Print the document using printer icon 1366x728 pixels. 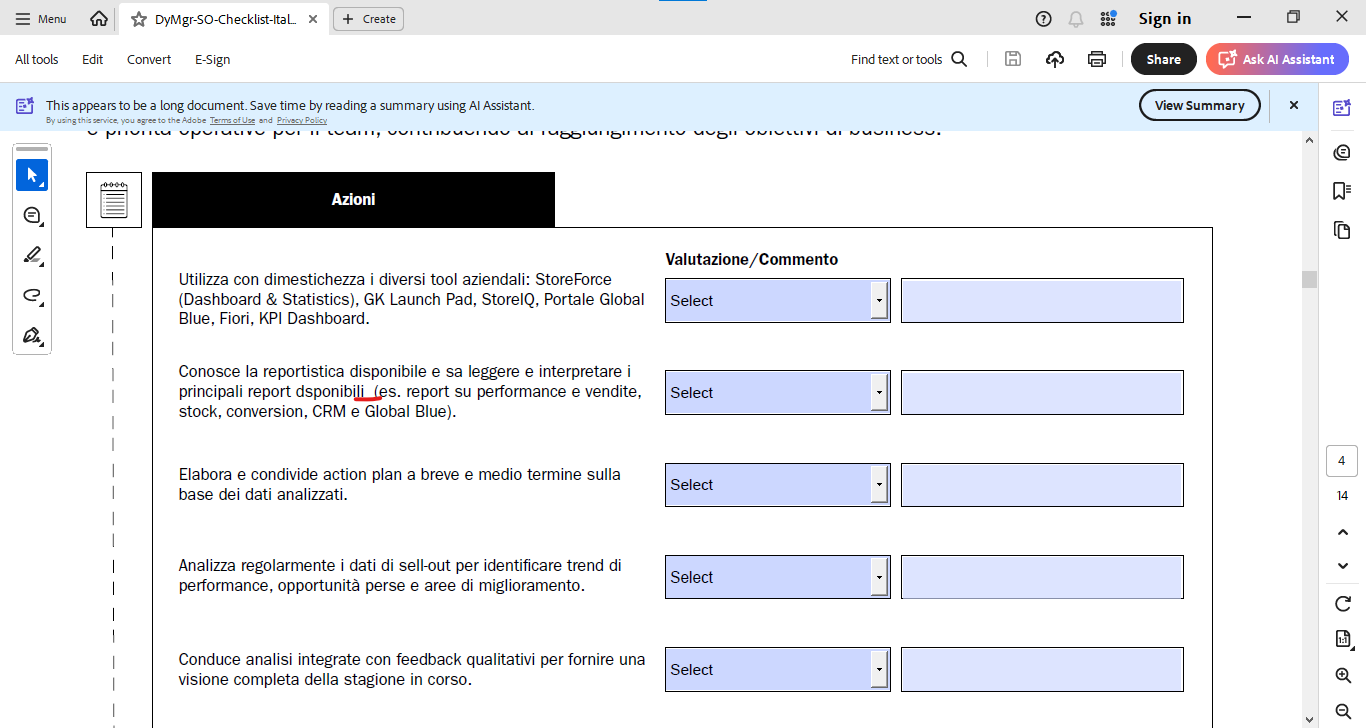(1097, 59)
